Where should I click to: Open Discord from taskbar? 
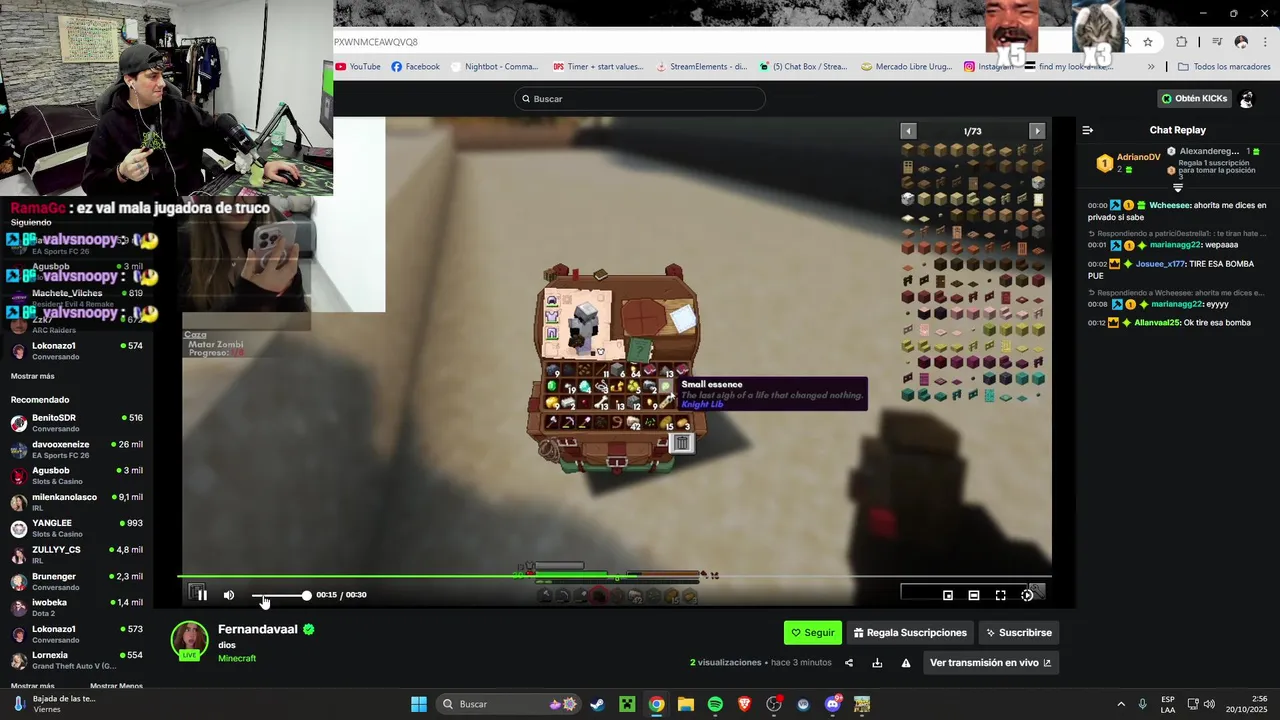[x=833, y=704]
